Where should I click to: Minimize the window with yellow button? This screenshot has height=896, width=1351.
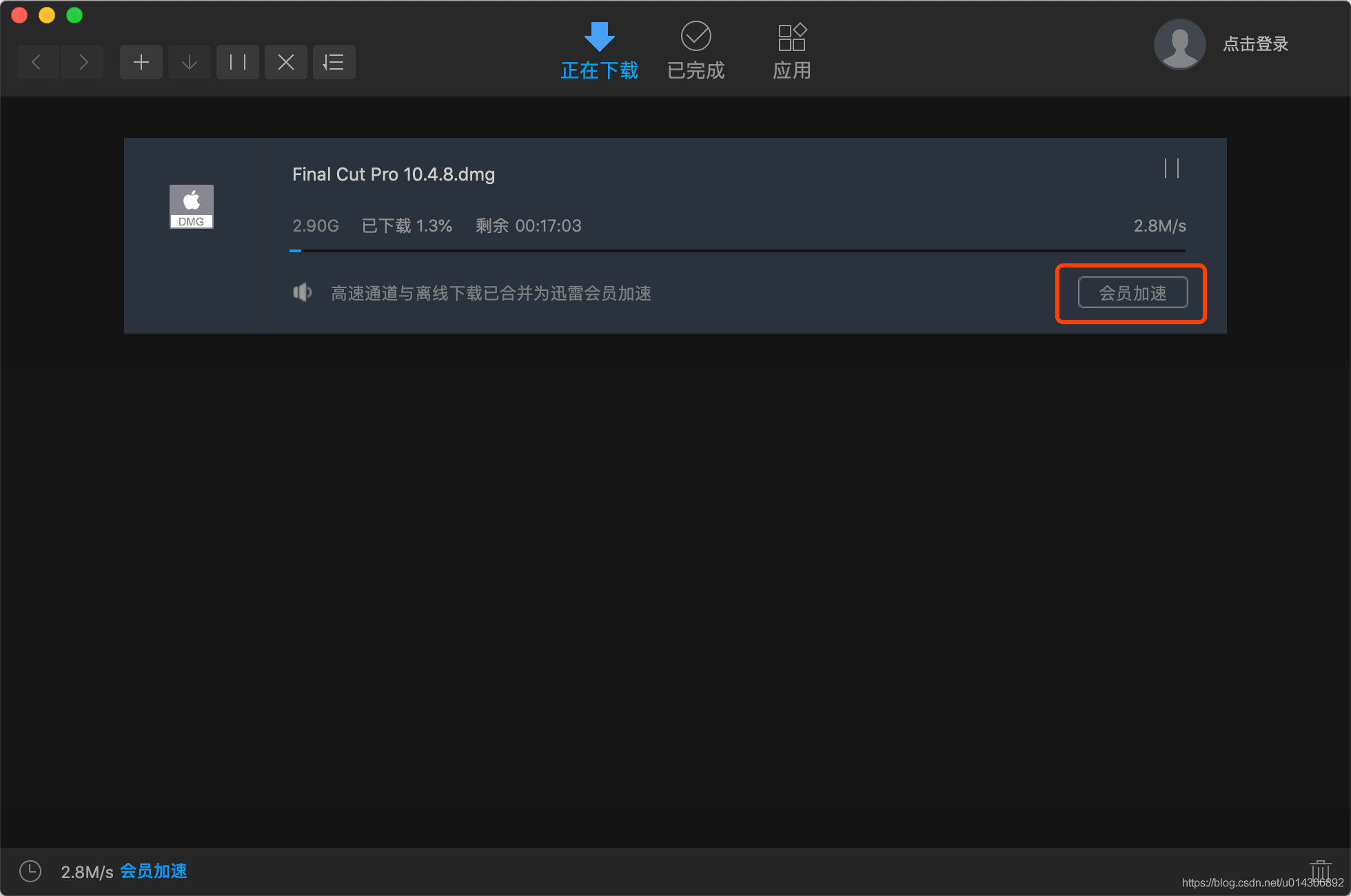[x=47, y=15]
